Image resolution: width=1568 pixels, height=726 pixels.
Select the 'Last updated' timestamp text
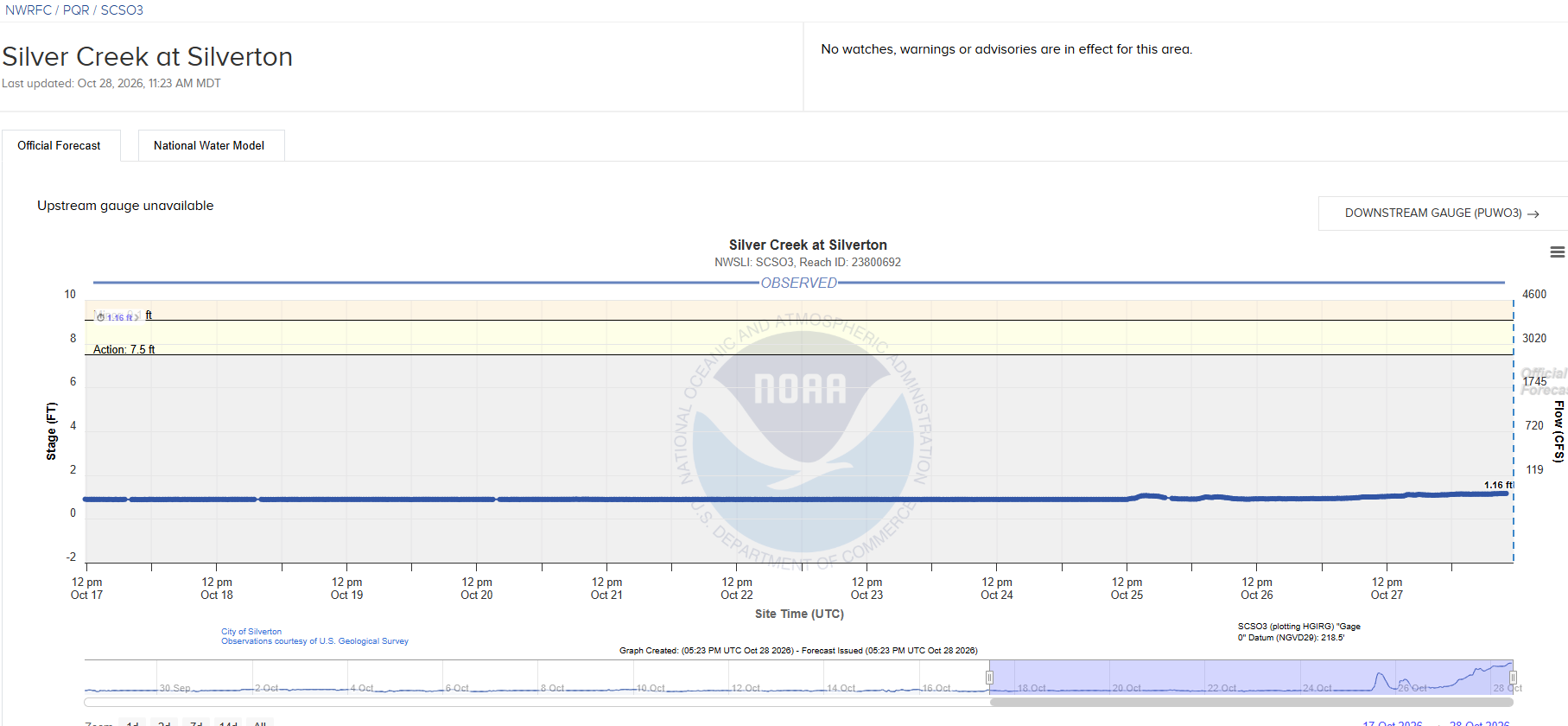[x=111, y=83]
